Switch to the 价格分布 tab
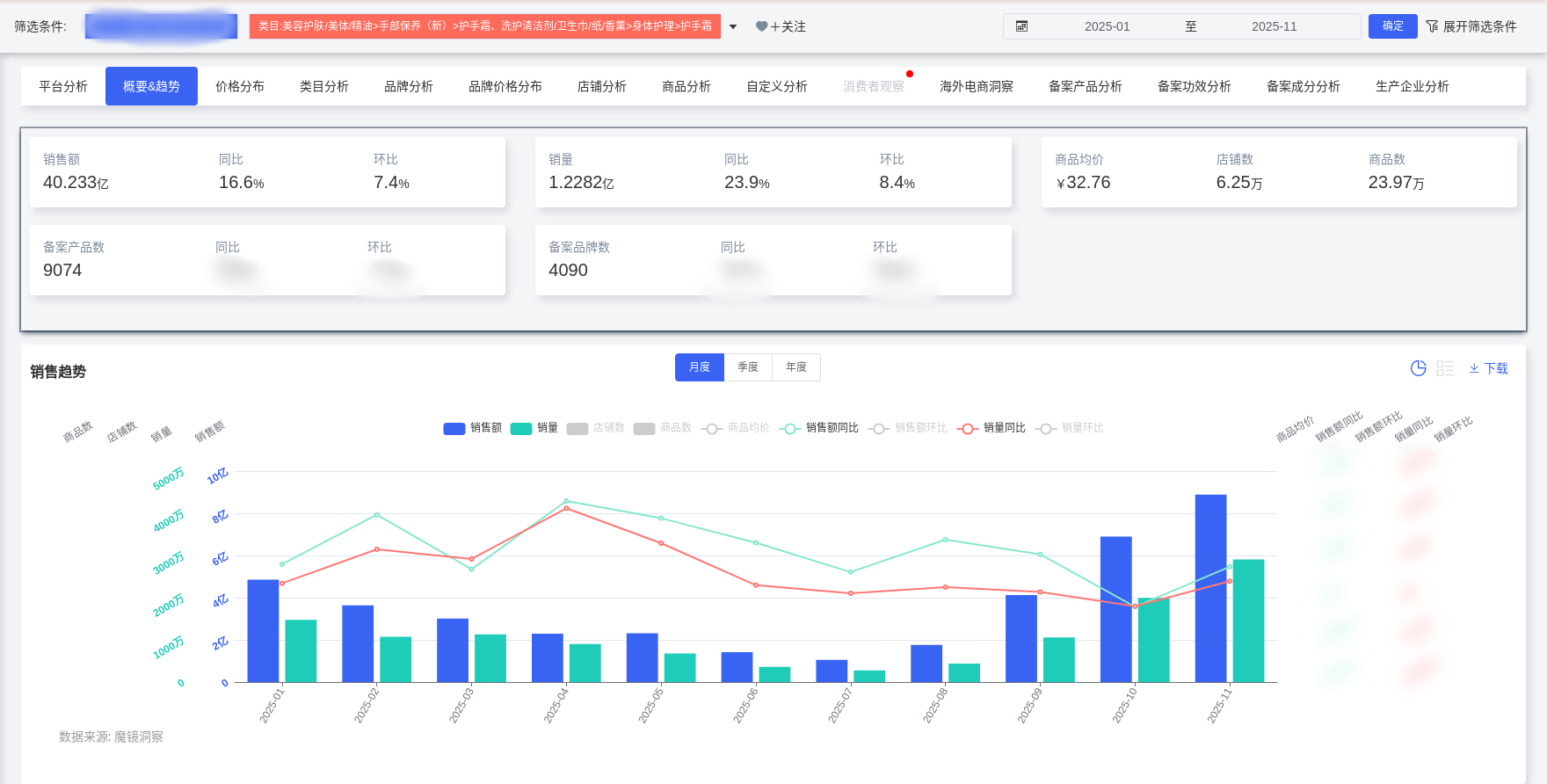The image size is (1547, 784). click(x=239, y=86)
